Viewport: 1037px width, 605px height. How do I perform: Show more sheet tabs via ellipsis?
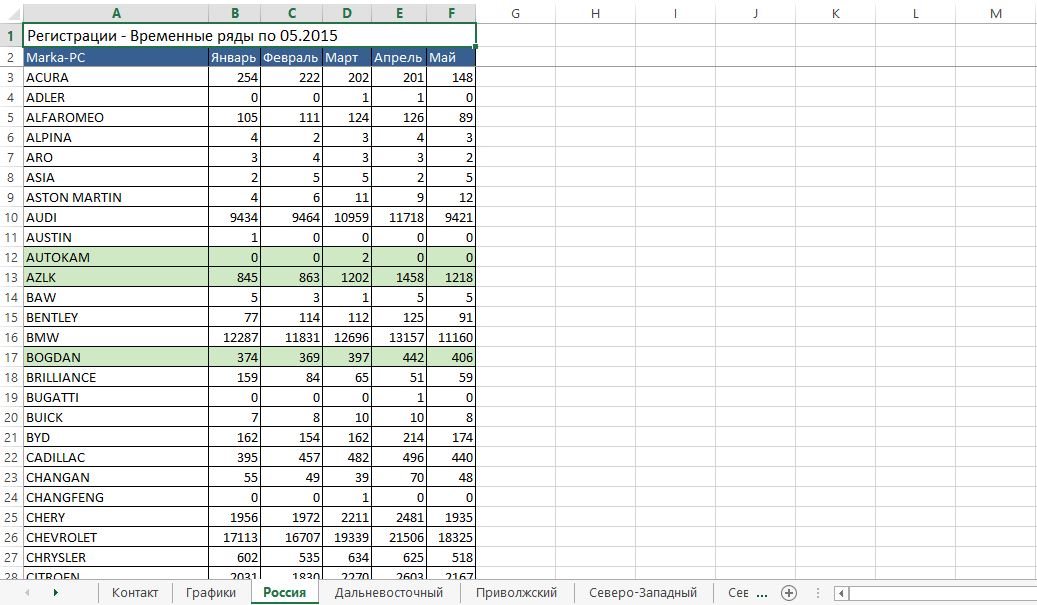click(x=762, y=593)
